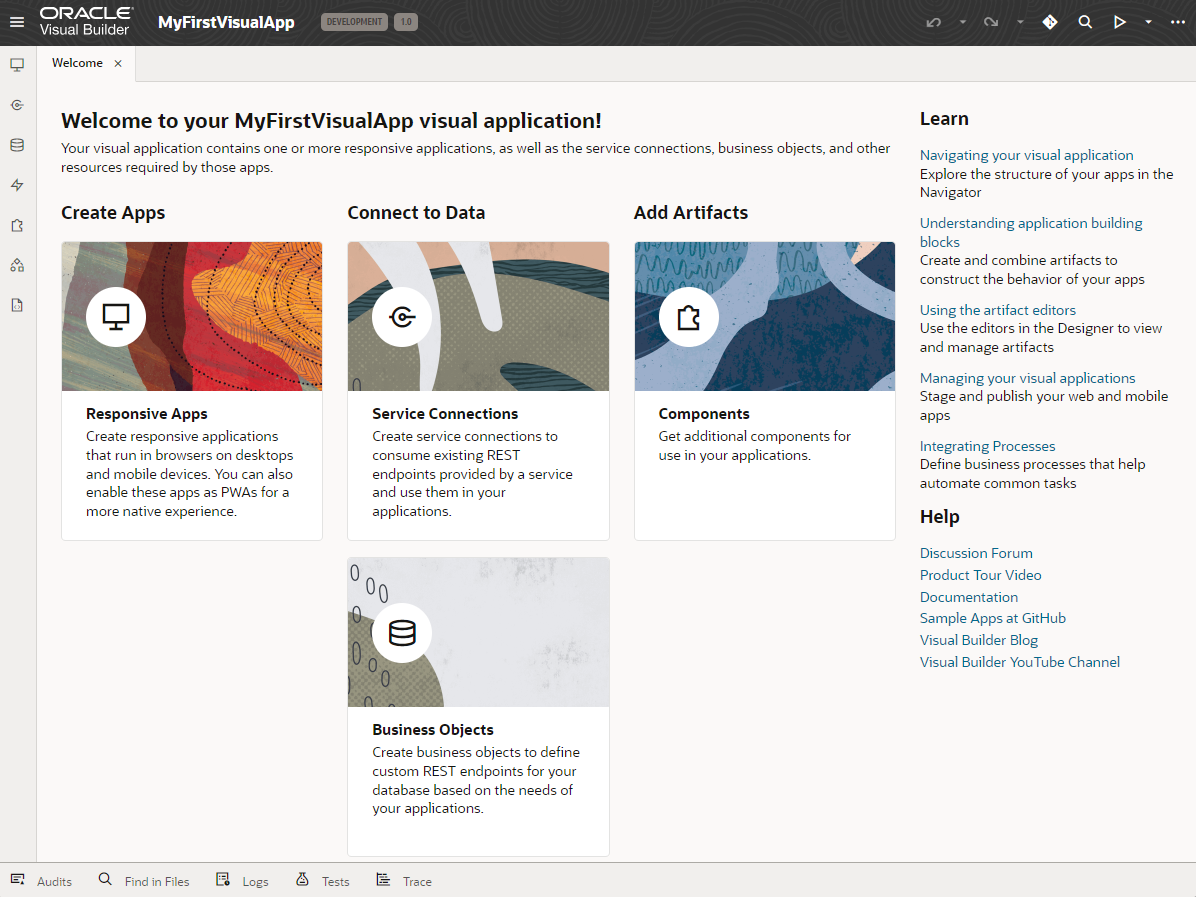
Task: Open Navigating your visual application link
Action: coord(1026,155)
